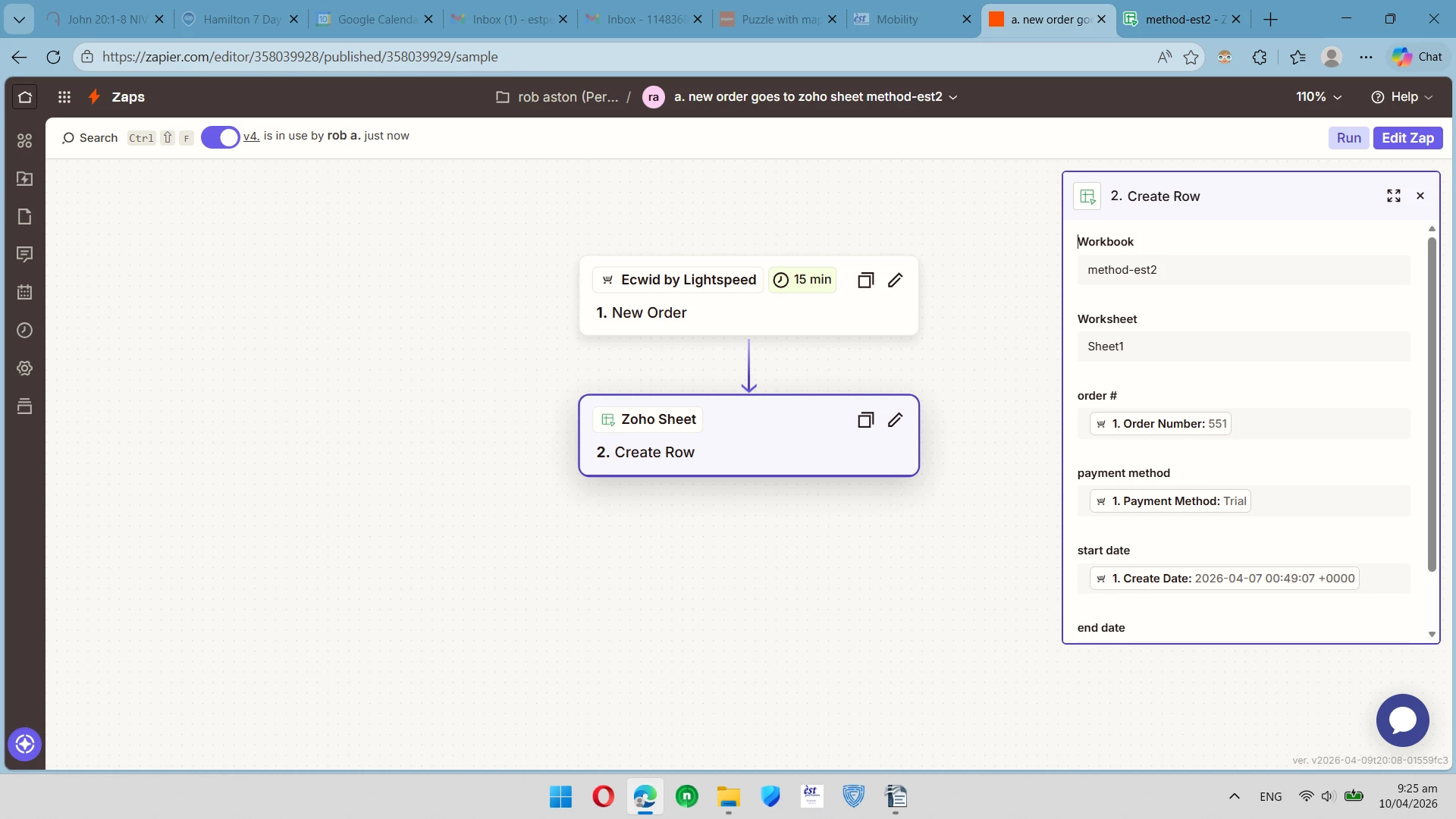
Task: Expand the Create Row panel to fullscreen
Action: point(1393,196)
